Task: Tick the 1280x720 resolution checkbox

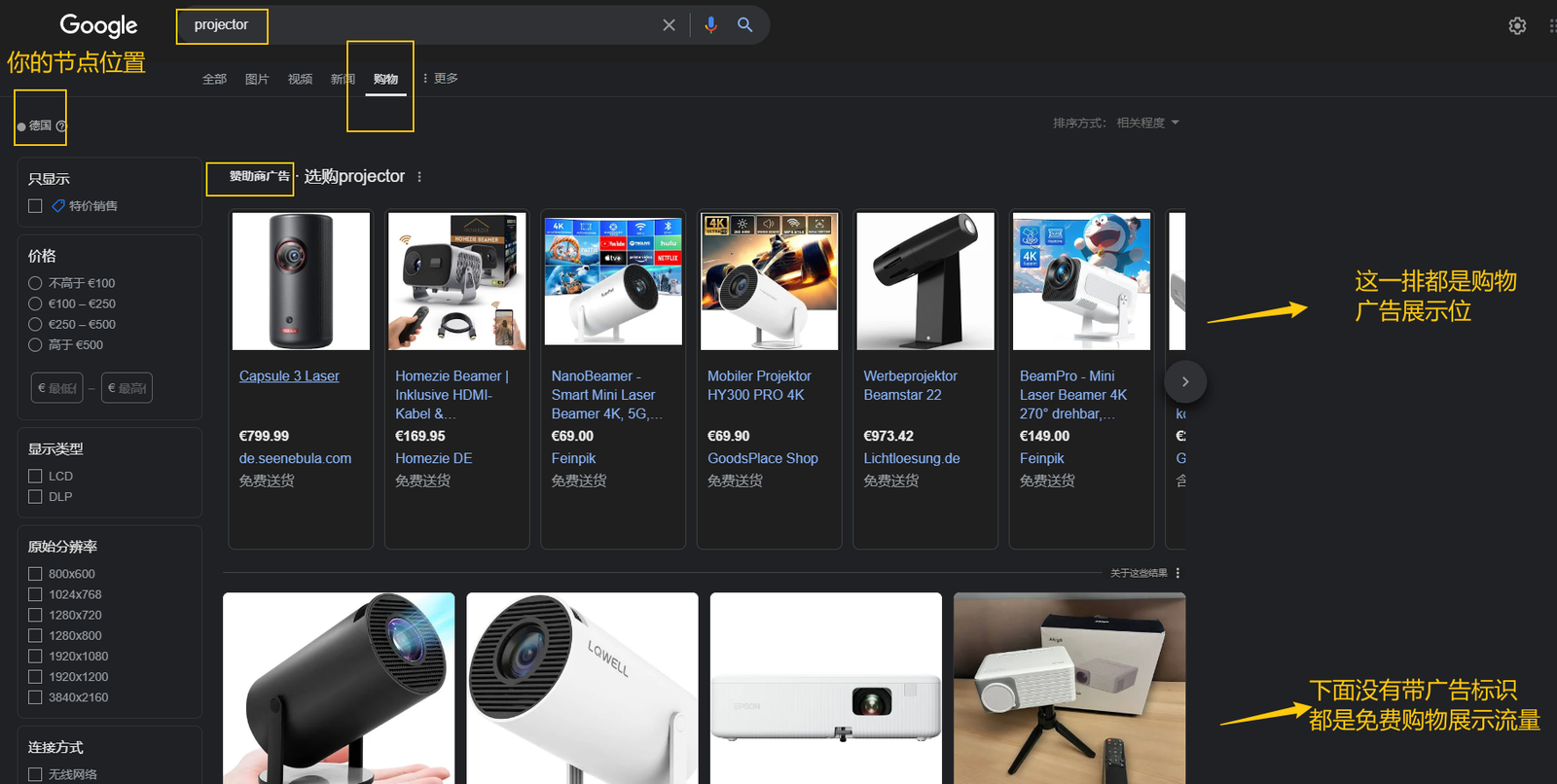Action: point(35,615)
